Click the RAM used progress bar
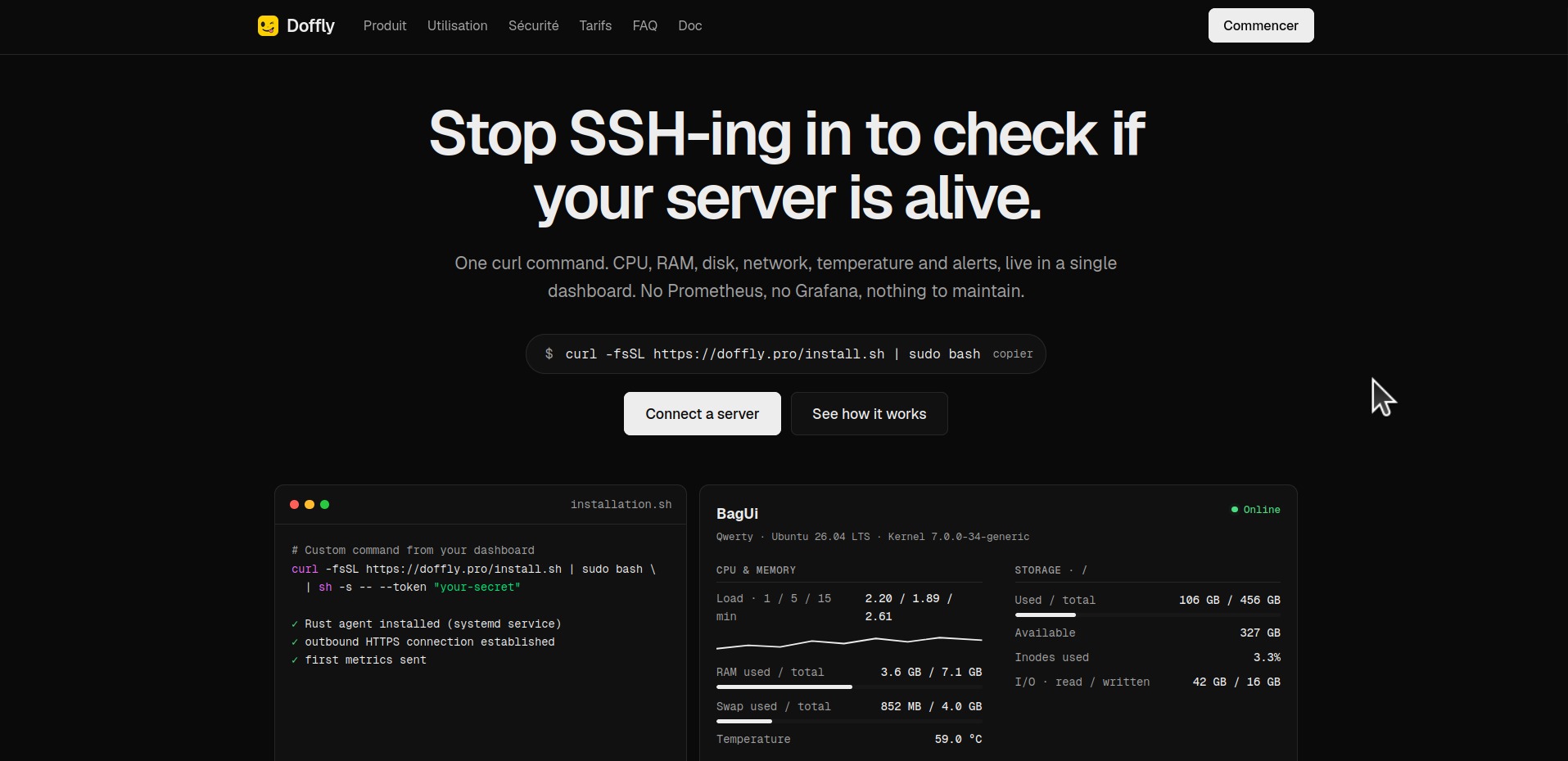The width and height of the screenshot is (1568, 761). click(x=849, y=687)
